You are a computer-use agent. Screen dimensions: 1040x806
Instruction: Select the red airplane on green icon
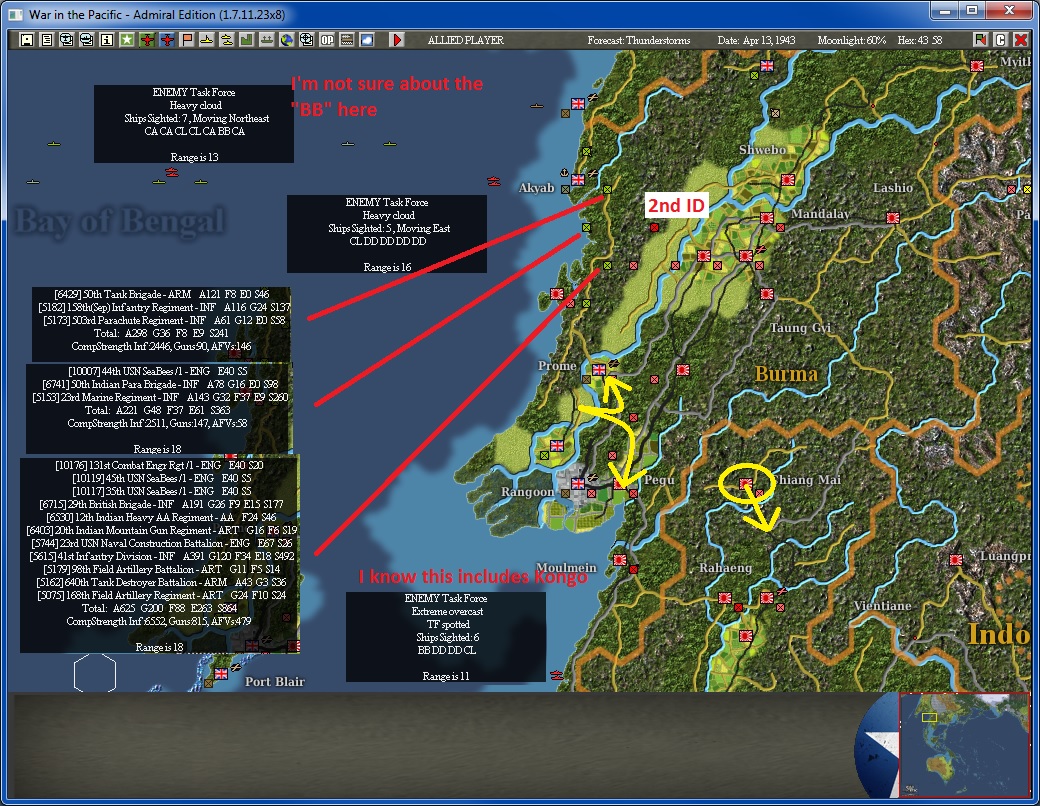click(x=147, y=40)
